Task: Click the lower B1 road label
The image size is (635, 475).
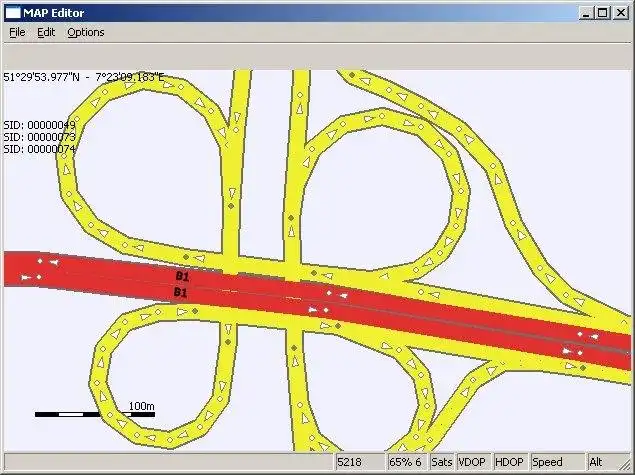Action: click(181, 292)
